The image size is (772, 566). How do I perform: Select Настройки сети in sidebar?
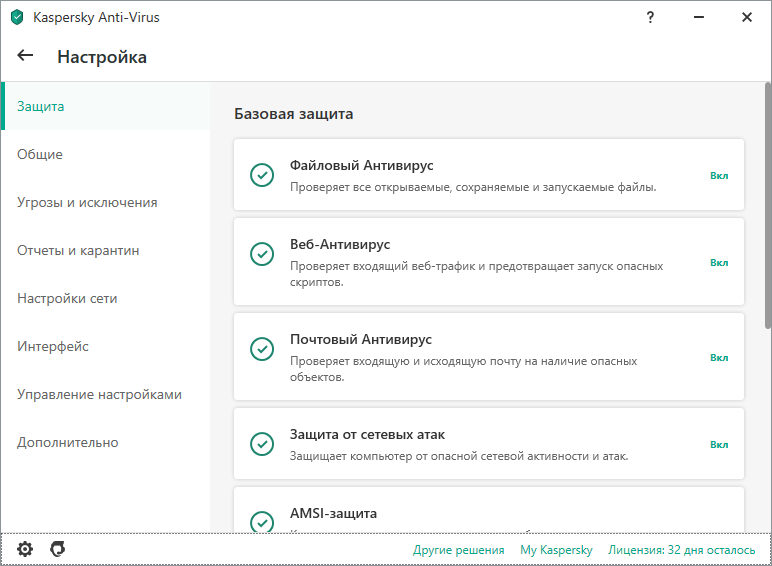(67, 298)
